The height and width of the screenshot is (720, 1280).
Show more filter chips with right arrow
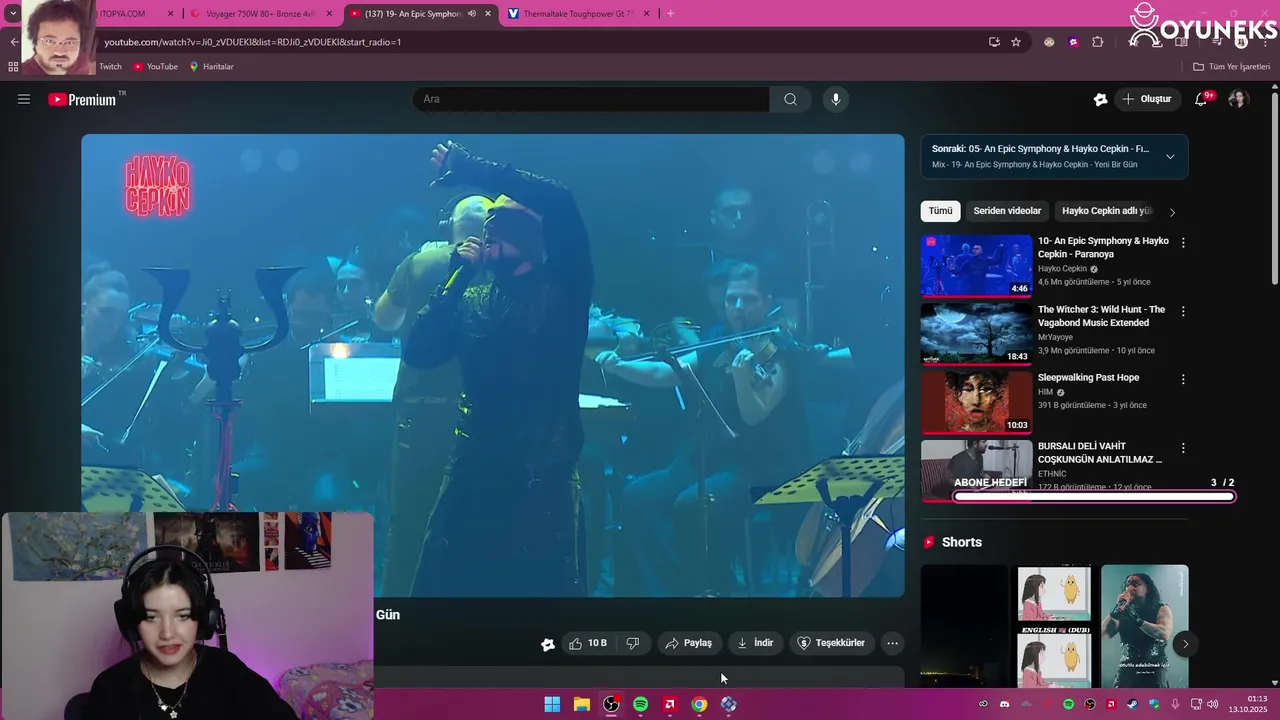[x=1172, y=212]
